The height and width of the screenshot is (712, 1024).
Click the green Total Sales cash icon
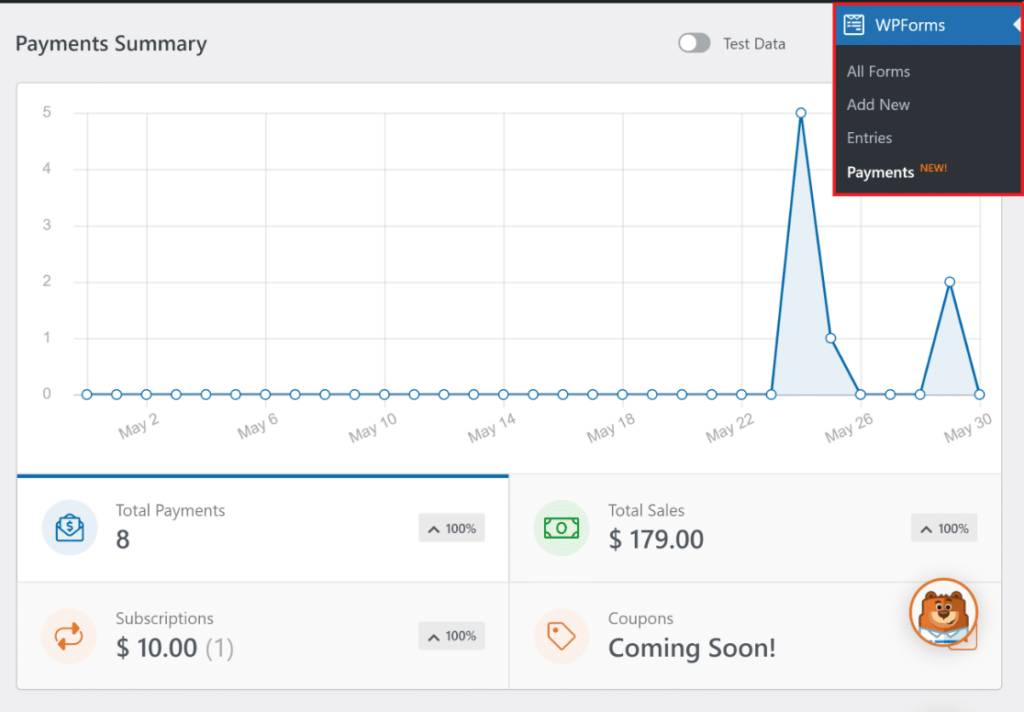pos(561,527)
